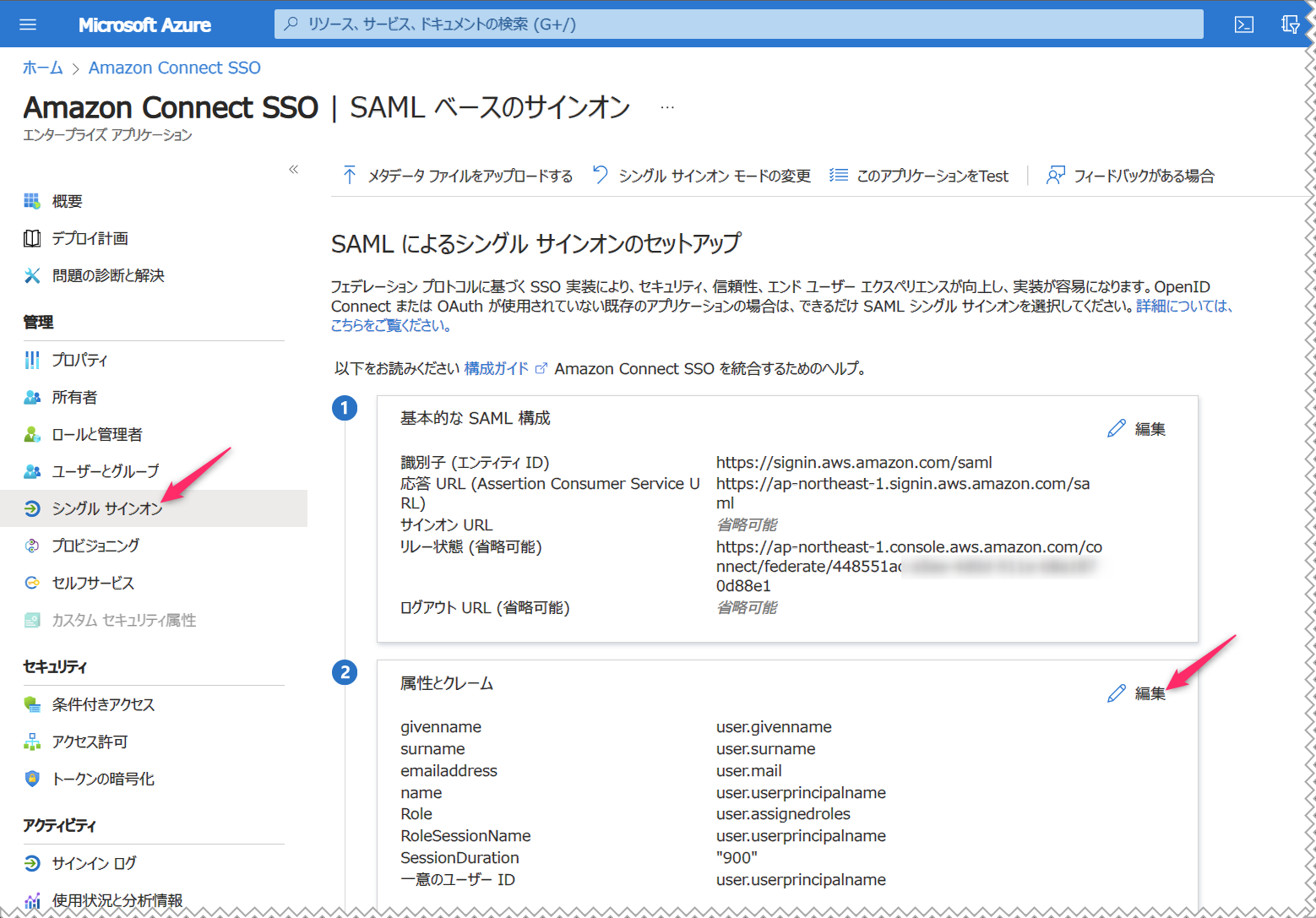
Task: Open the 詳細については、こちらをご覧ください link
Action: coord(1184,306)
